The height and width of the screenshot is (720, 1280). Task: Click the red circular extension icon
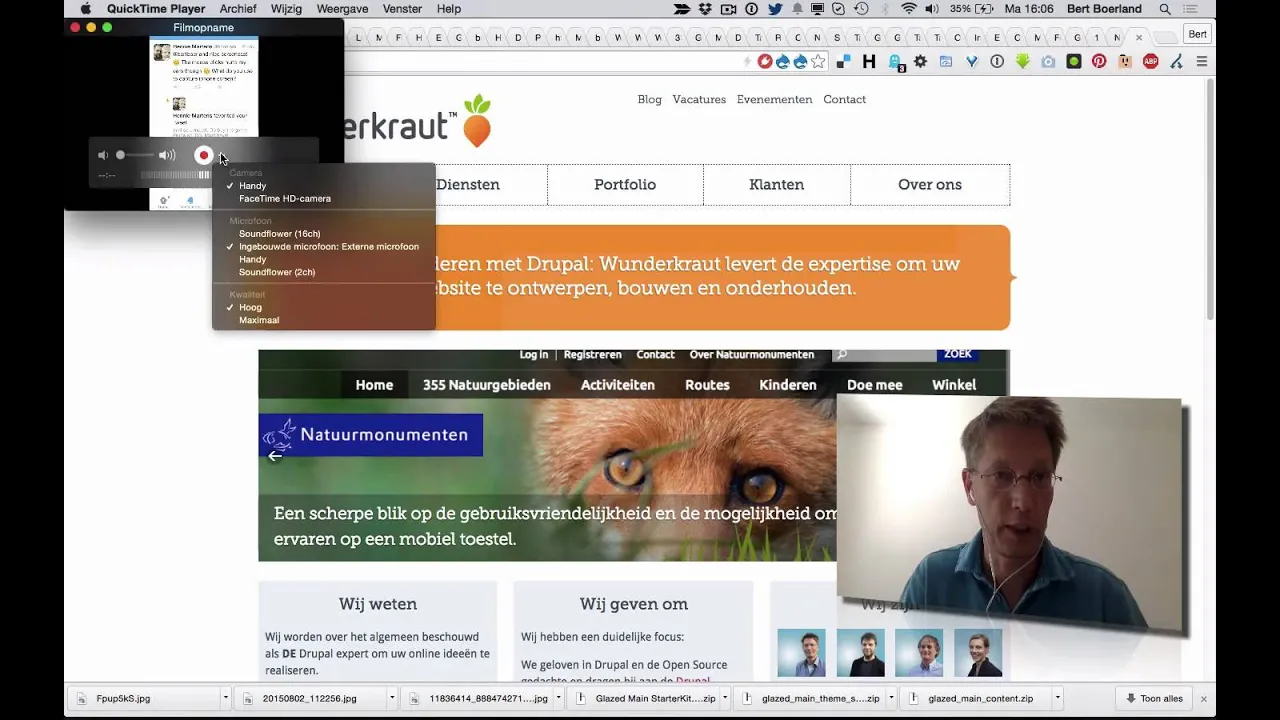[765, 61]
